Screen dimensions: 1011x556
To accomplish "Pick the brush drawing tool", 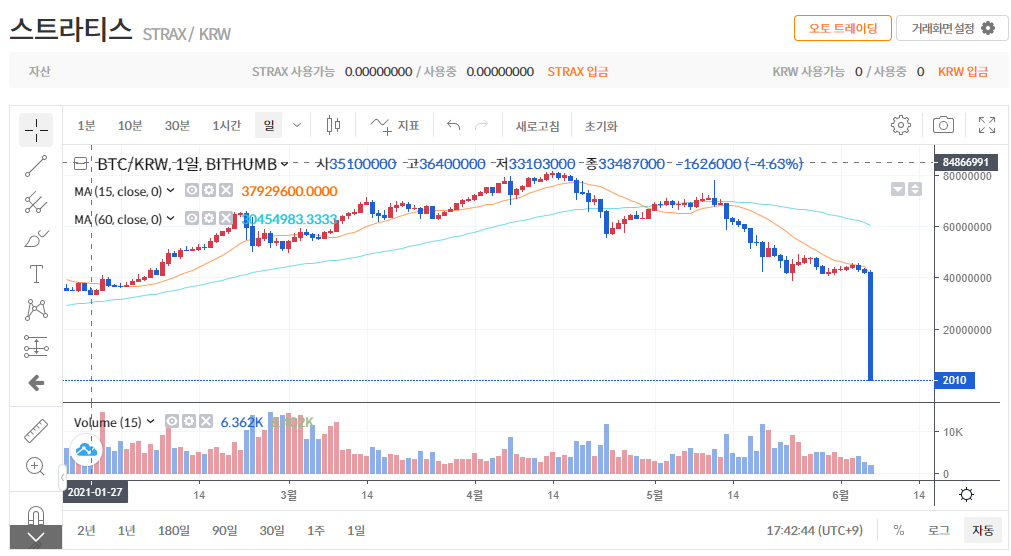I will click(36, 239).
